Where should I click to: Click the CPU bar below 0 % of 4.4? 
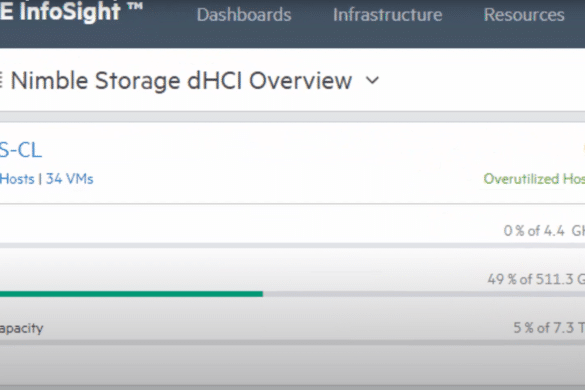(x=292, y=246)
